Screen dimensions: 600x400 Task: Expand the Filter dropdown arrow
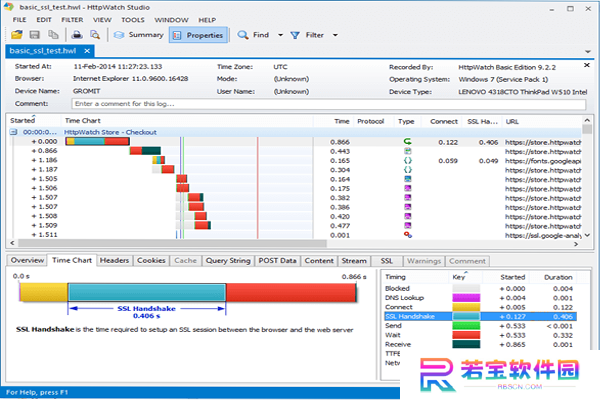click(x=335, y=35)
